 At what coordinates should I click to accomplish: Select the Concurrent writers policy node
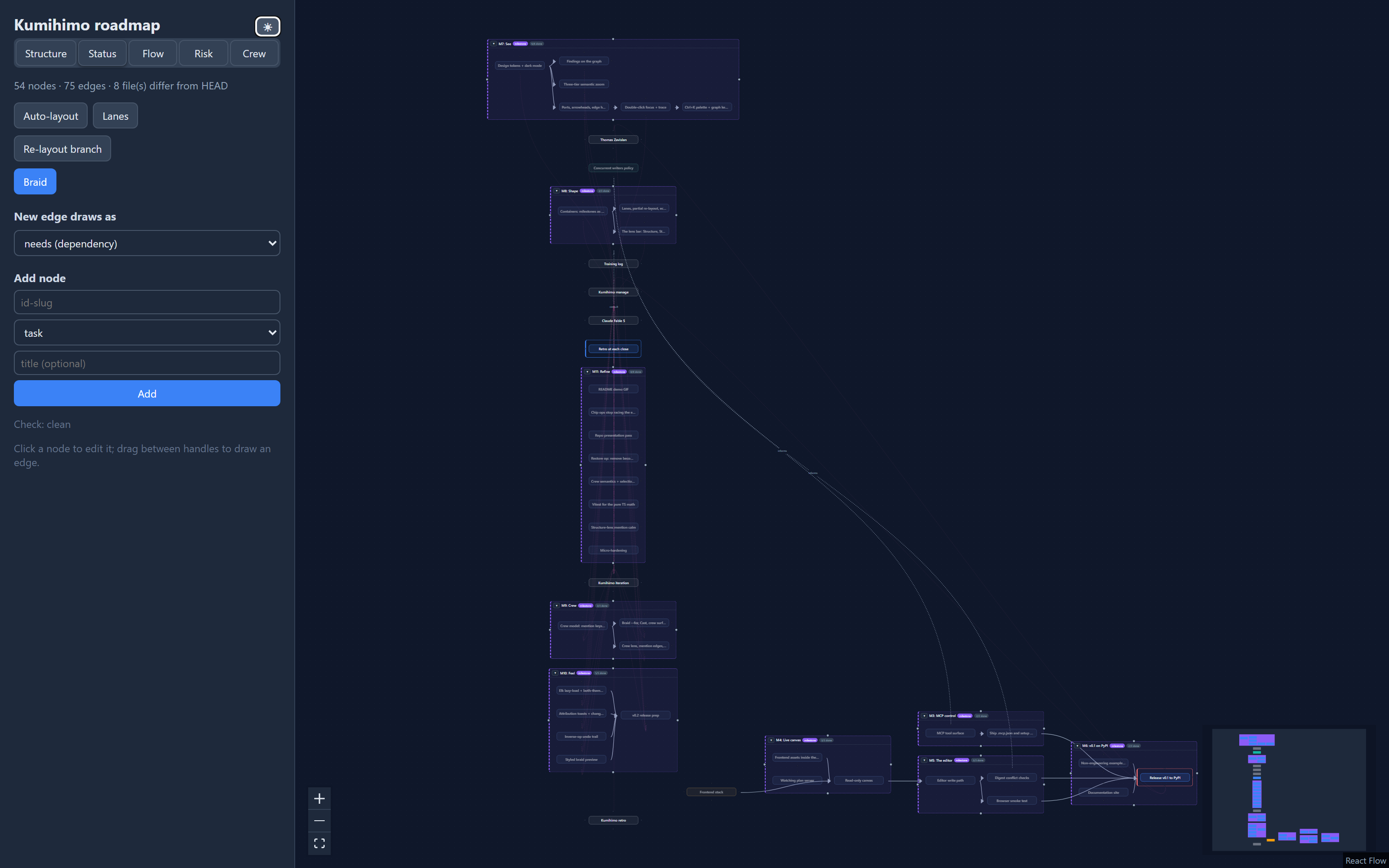point(613,168)
